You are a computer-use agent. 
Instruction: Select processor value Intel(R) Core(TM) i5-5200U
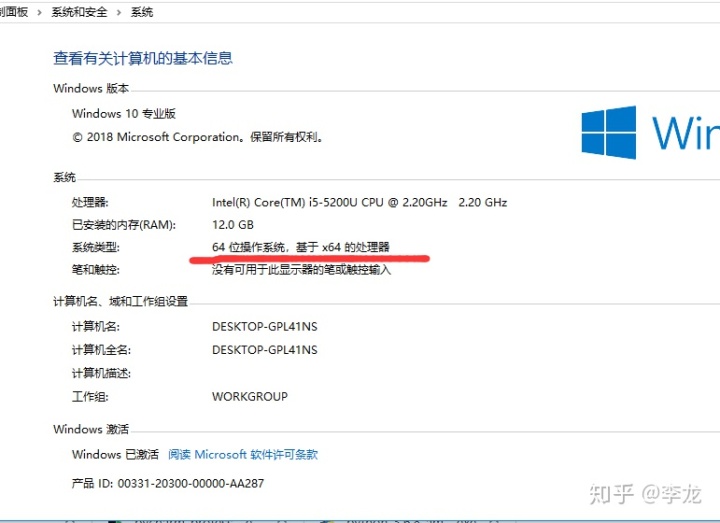360,202
